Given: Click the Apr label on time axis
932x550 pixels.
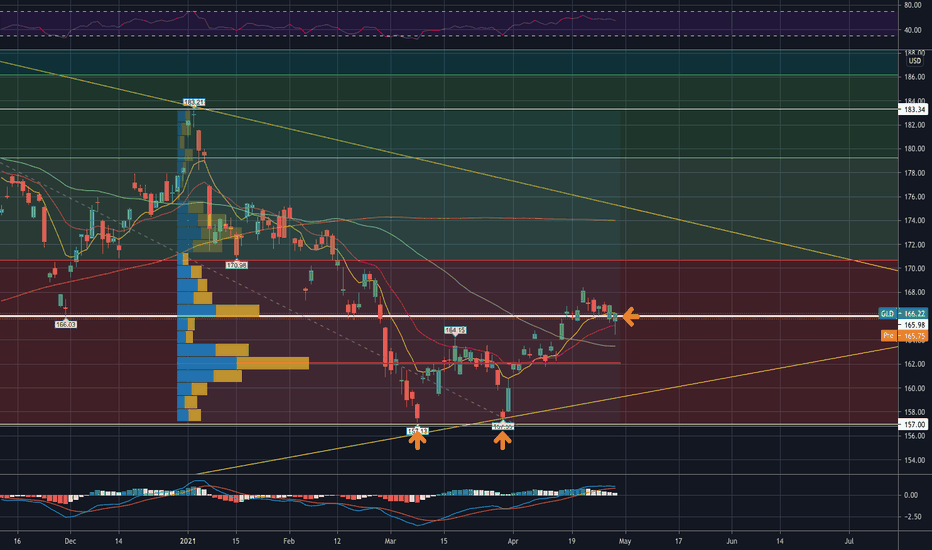Looking at the screenshot, I should (x=513, y=541).
